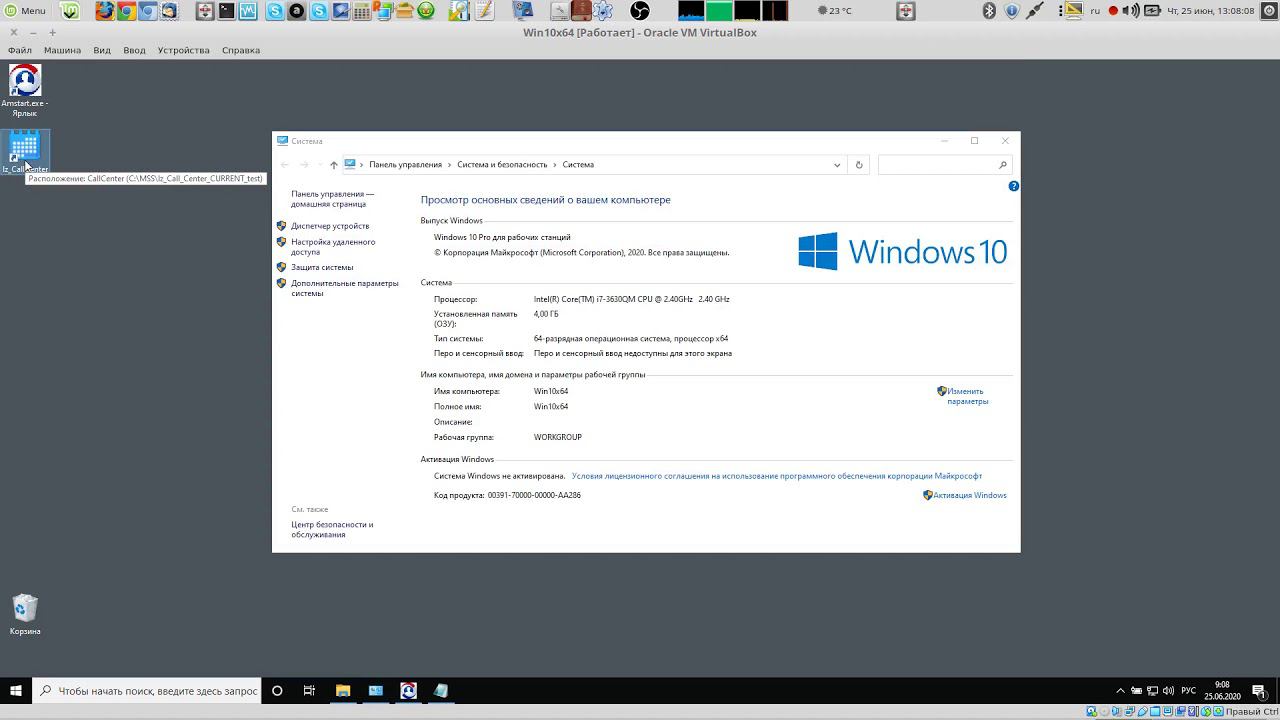Open the top panel date and time
Image resolution: width=1280 pixels, height=720 pixels.
1213,11
